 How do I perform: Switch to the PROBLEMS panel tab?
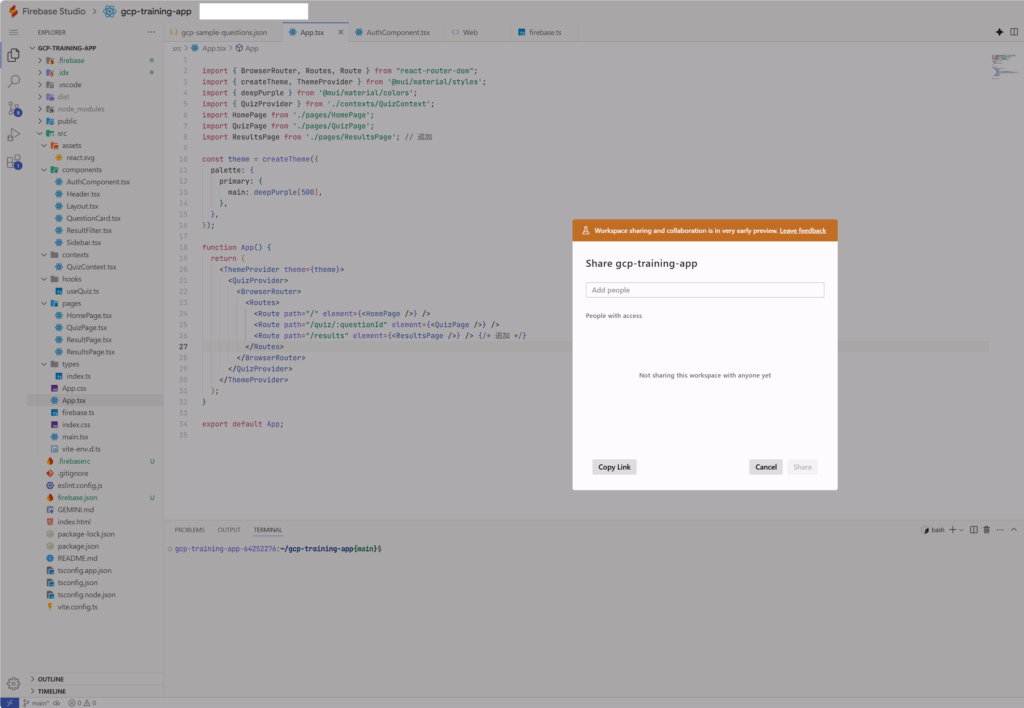tap(189, 529)
